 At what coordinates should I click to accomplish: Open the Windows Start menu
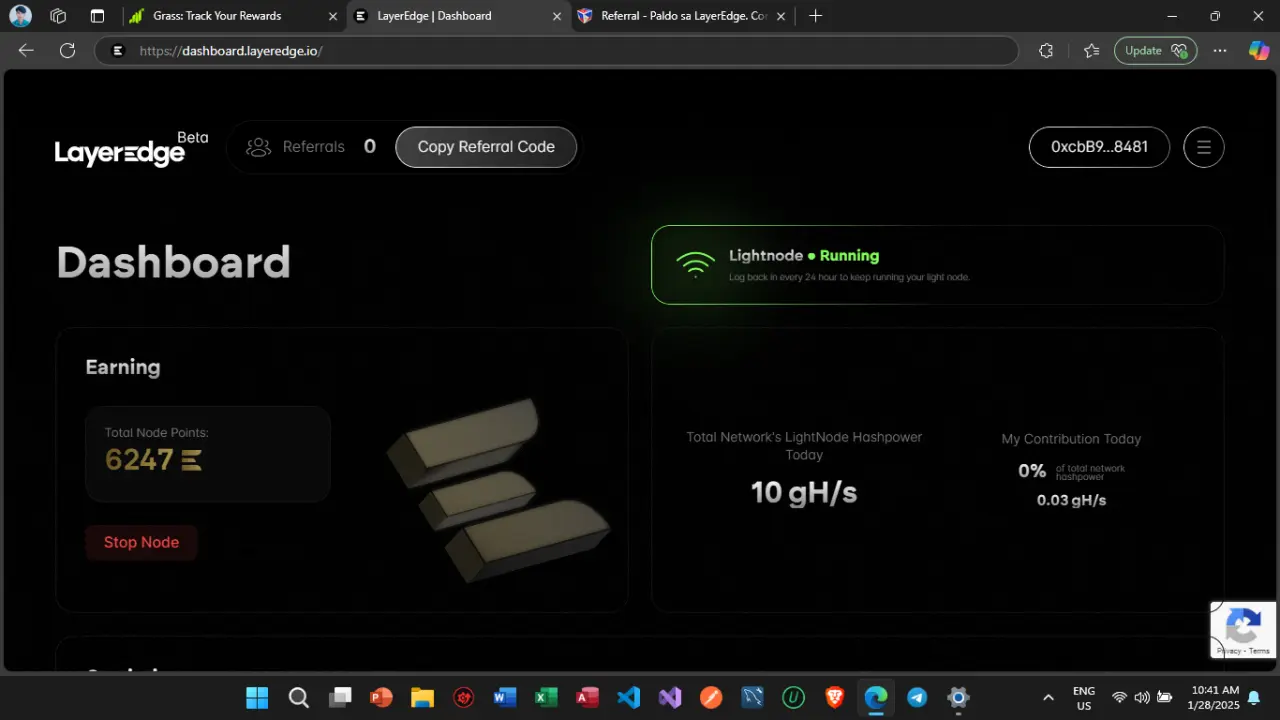pos(257,697)
